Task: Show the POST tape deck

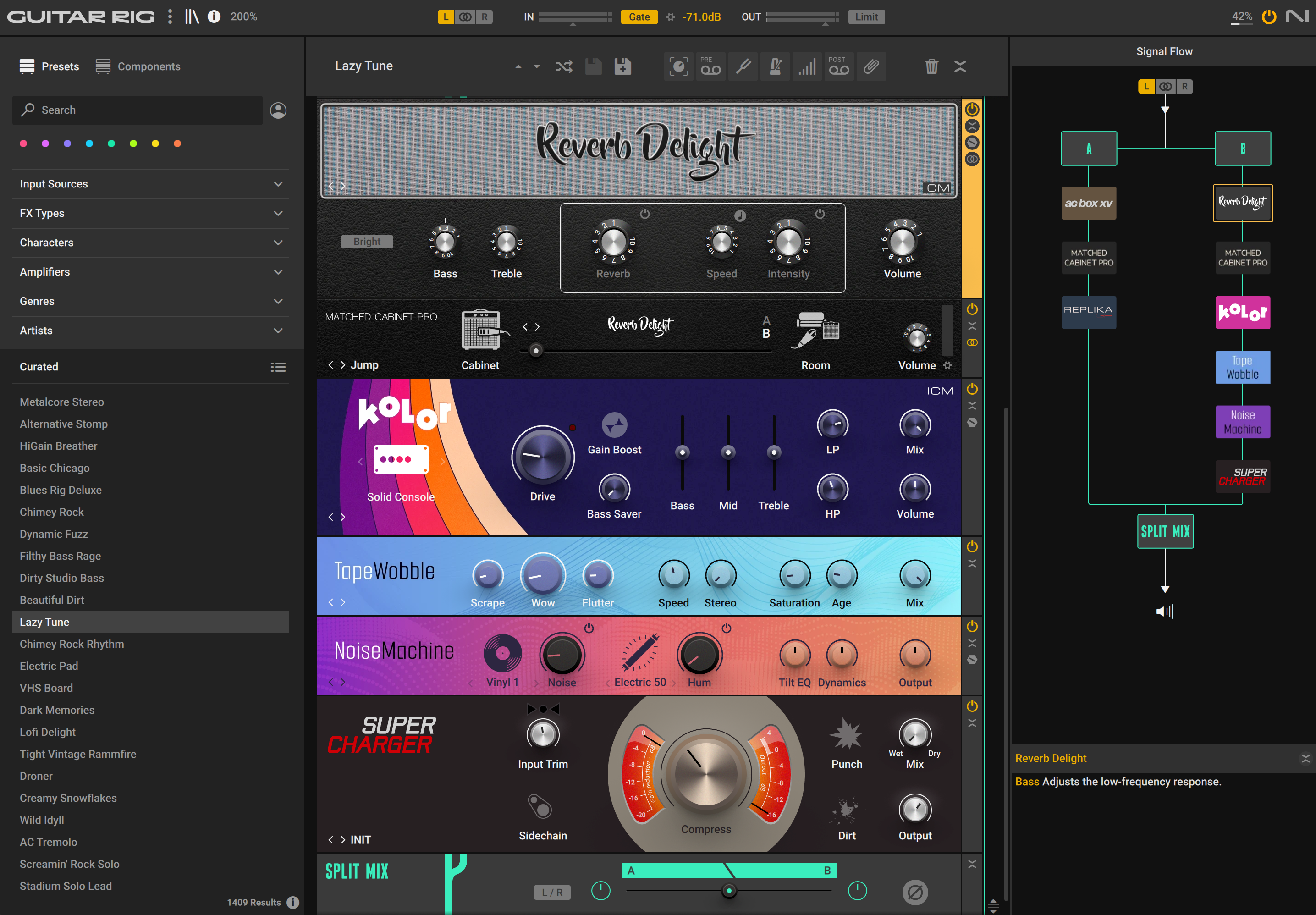Action: coord(839,66)
